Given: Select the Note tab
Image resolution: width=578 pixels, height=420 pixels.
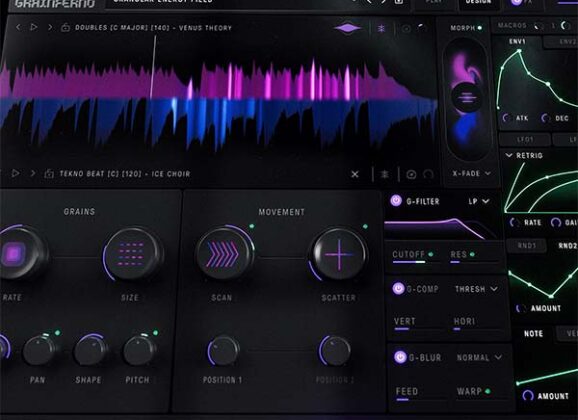Looking at the screenshot, I should pyautogui.click(x=533, y=333).
